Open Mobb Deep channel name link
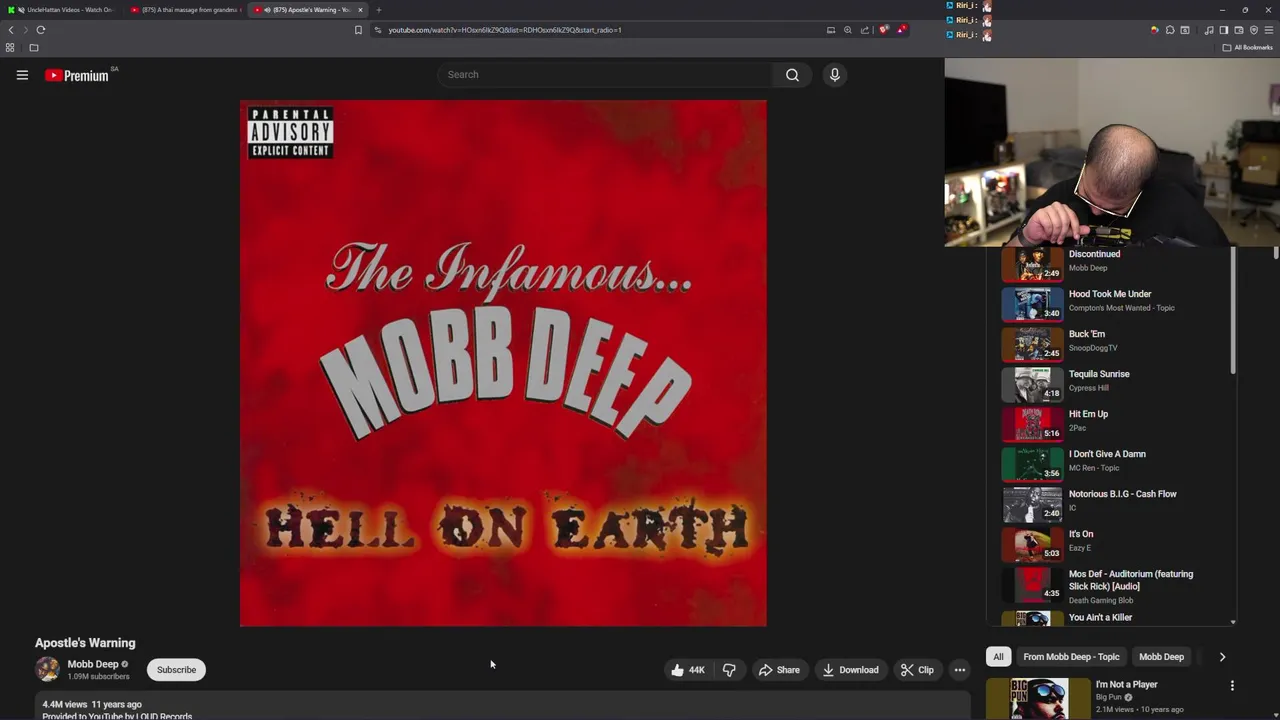Image resolution: width=1280 pixels, height=720 pixels. click(93, 664)
